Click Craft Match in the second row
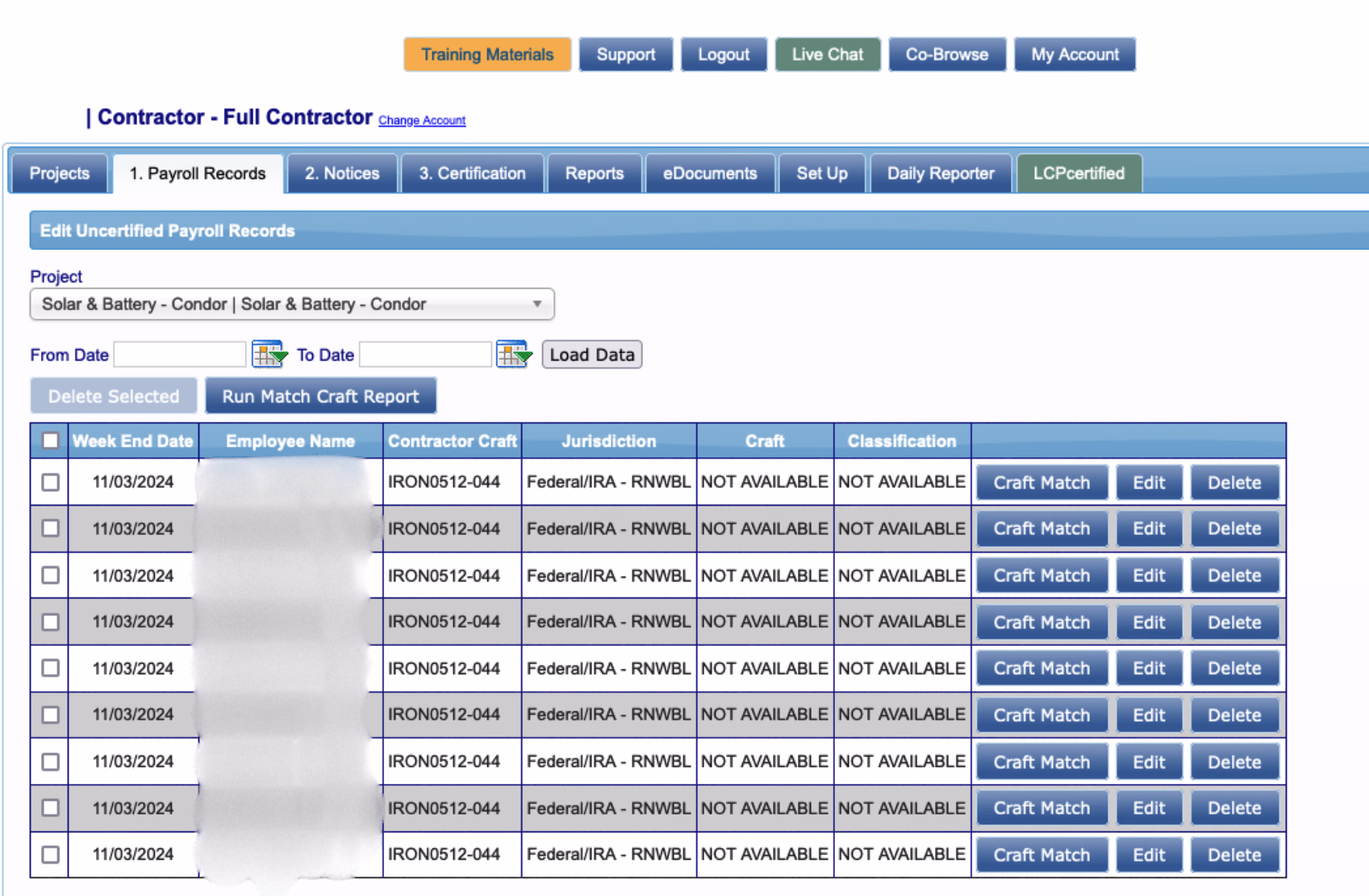Viewport: 1369px width, 896px height. (1041, 528)
